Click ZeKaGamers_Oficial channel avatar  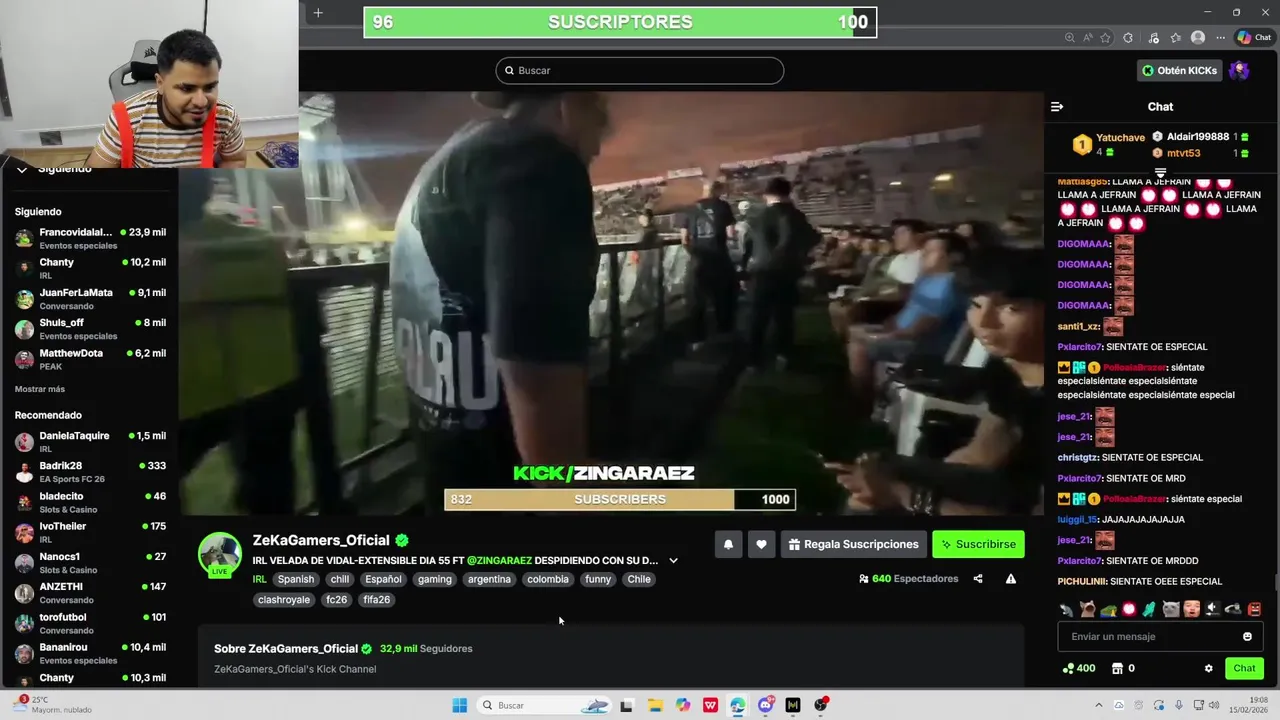click(x=219, y=554)
